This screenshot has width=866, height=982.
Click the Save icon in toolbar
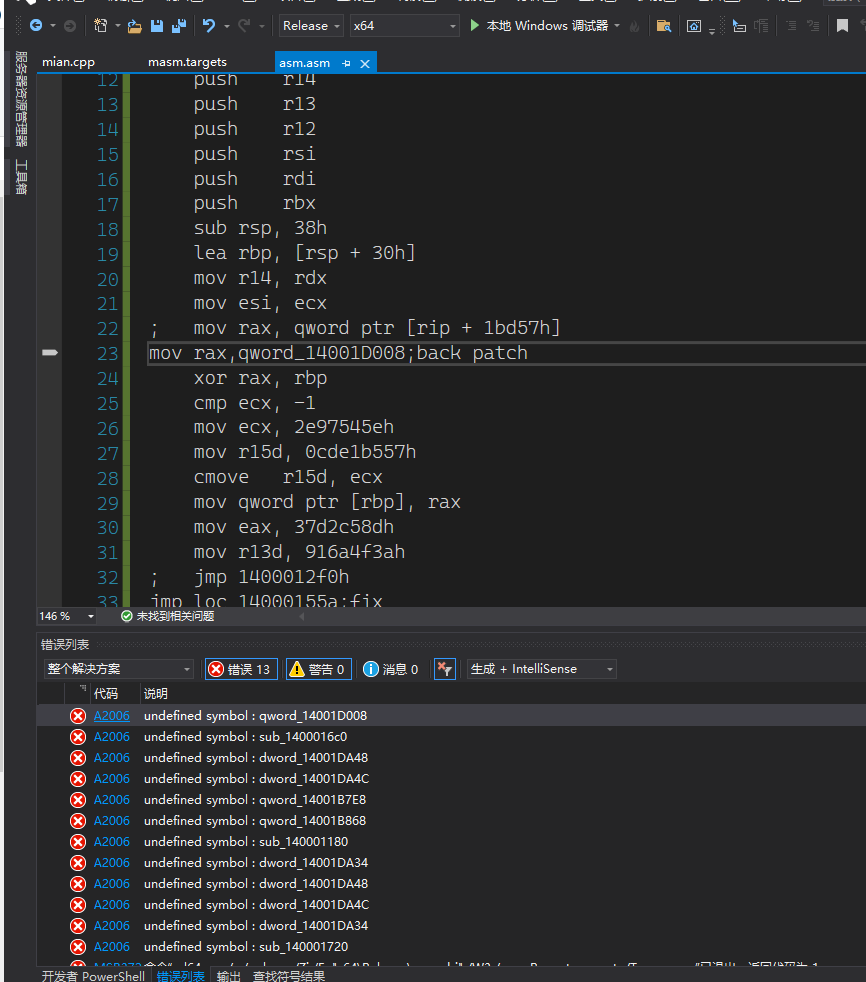(x=157, y=26)
